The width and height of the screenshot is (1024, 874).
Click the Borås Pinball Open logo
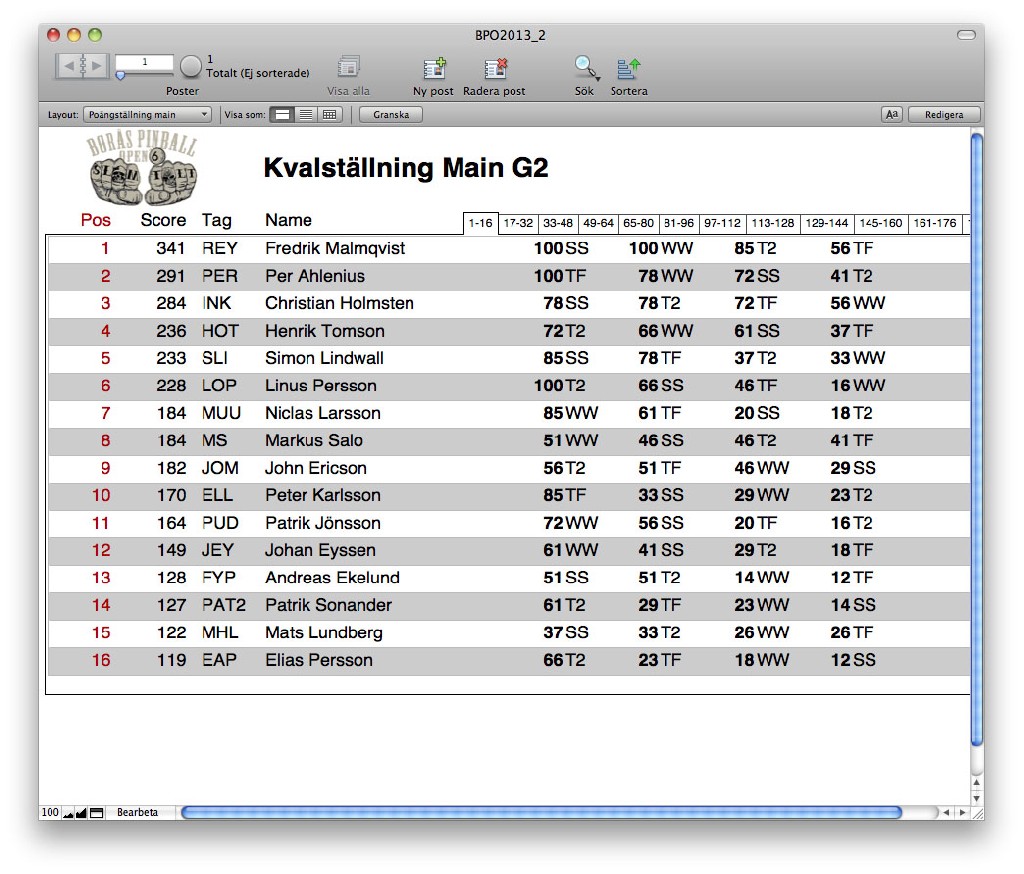pyautogui.click(x=142, y=167)
